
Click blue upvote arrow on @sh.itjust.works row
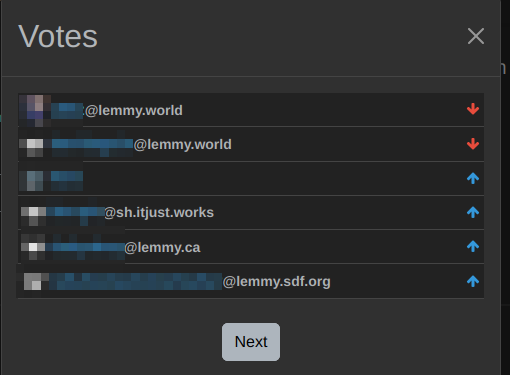[x=473, y=212]
